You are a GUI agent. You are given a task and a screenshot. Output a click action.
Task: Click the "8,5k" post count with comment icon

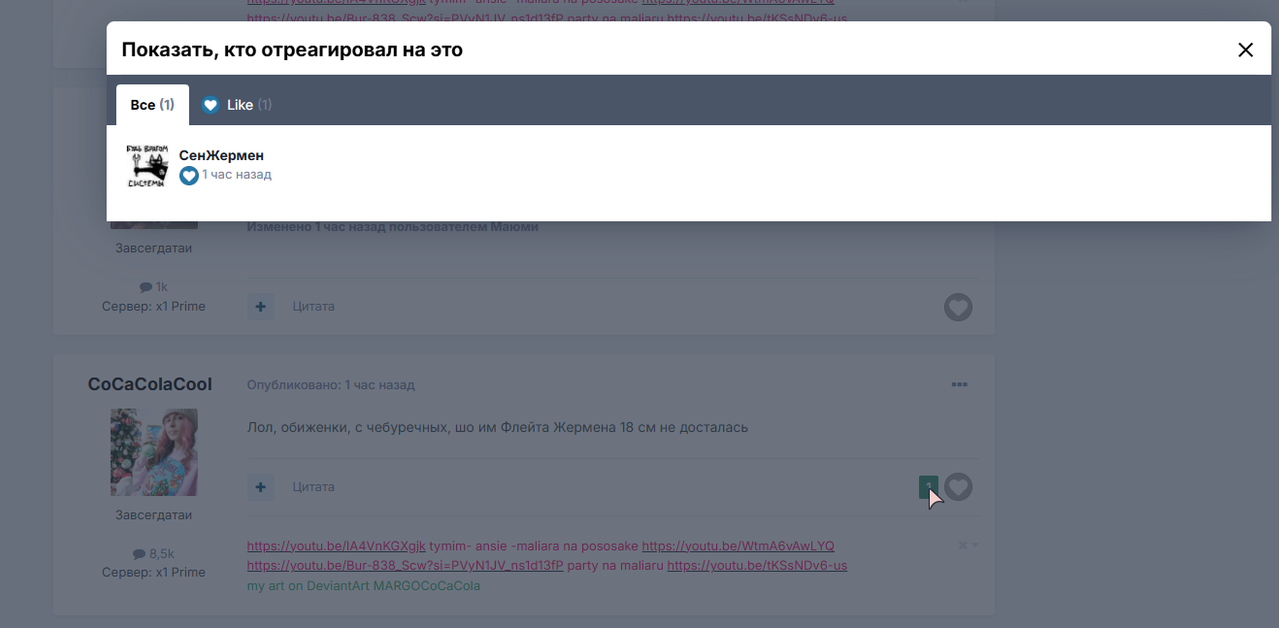coord(153,553)
